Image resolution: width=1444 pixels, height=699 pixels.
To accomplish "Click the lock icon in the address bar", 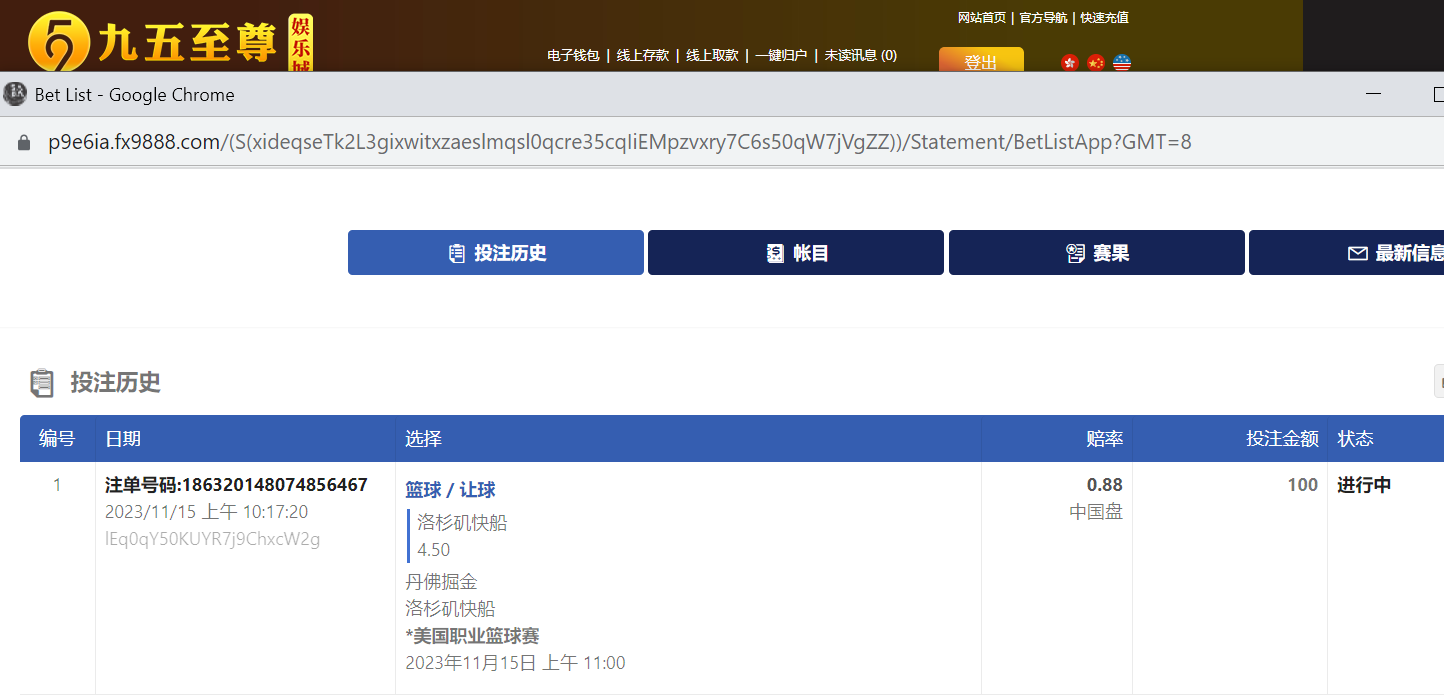I will pyautogui.click(x=25, y=142).
